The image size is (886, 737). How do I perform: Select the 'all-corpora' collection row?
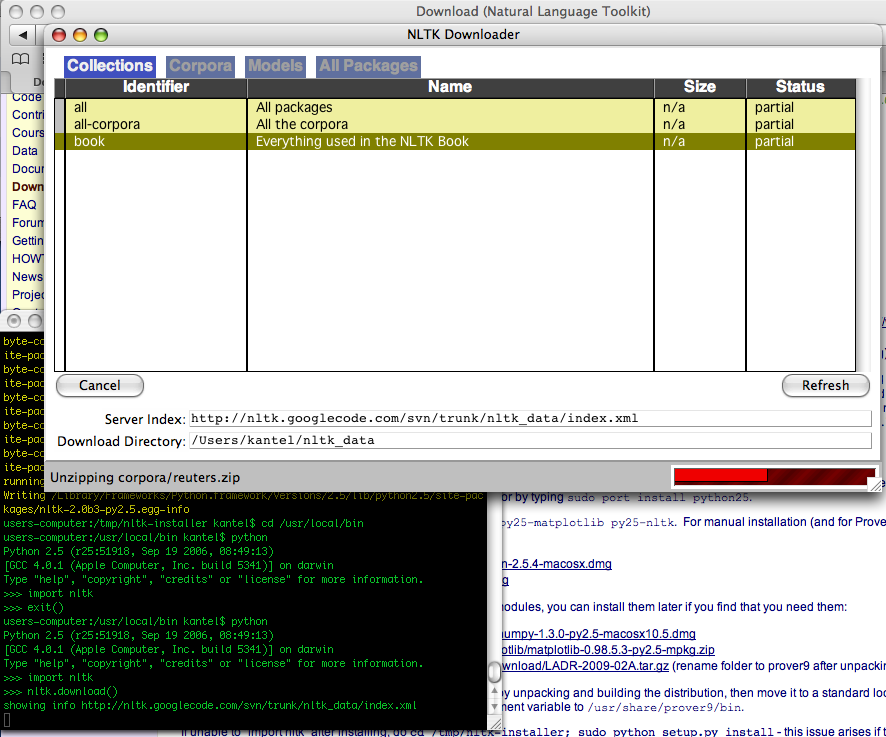point(455,124)
